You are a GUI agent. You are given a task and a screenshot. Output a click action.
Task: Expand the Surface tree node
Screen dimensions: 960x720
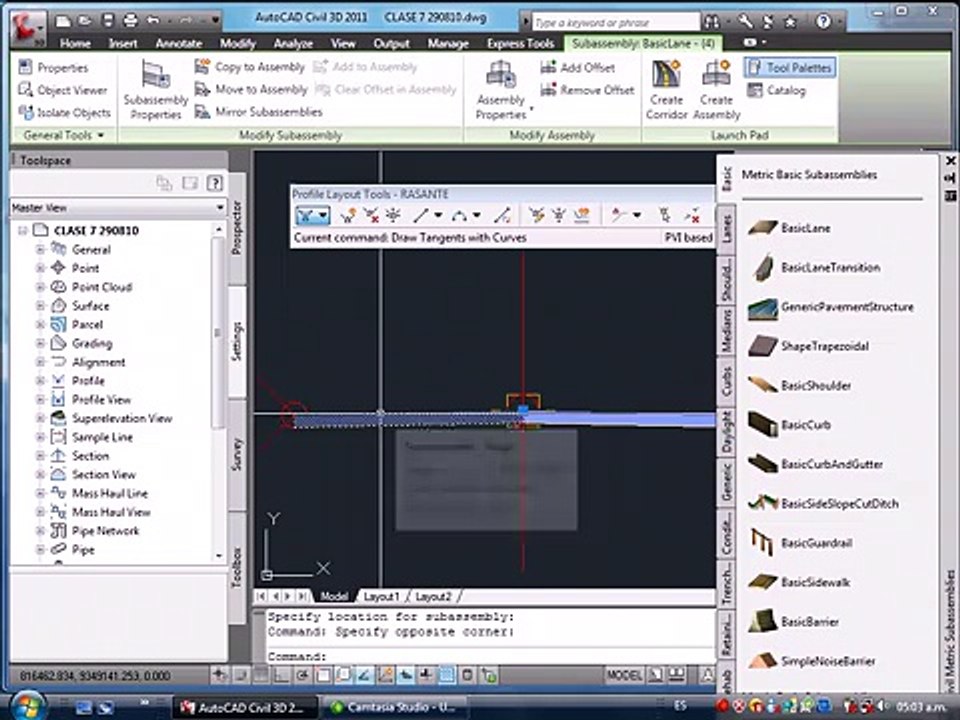pyautogui.click(x=40, y=306)
